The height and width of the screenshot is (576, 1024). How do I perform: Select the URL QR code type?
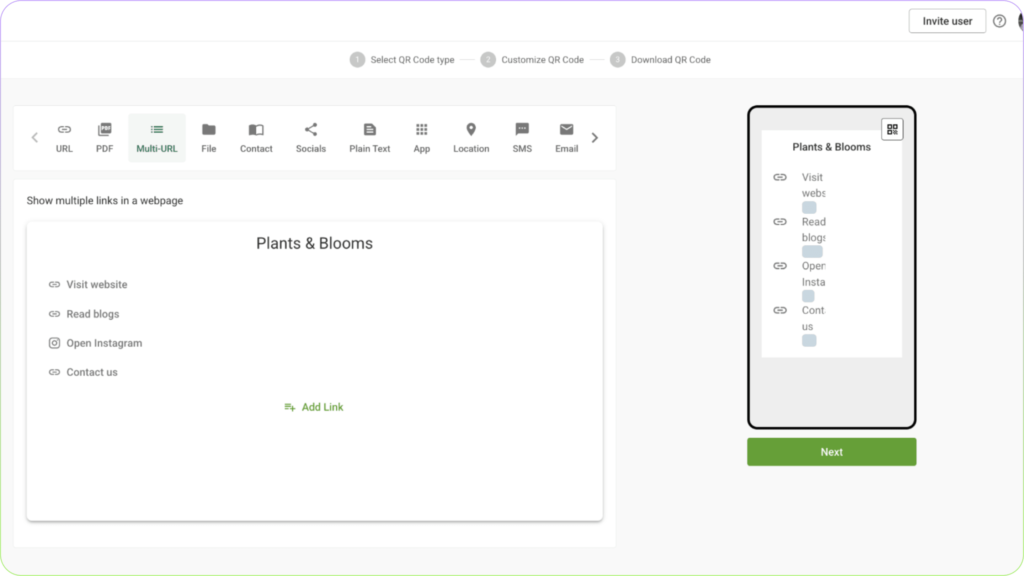click(64, 137)
